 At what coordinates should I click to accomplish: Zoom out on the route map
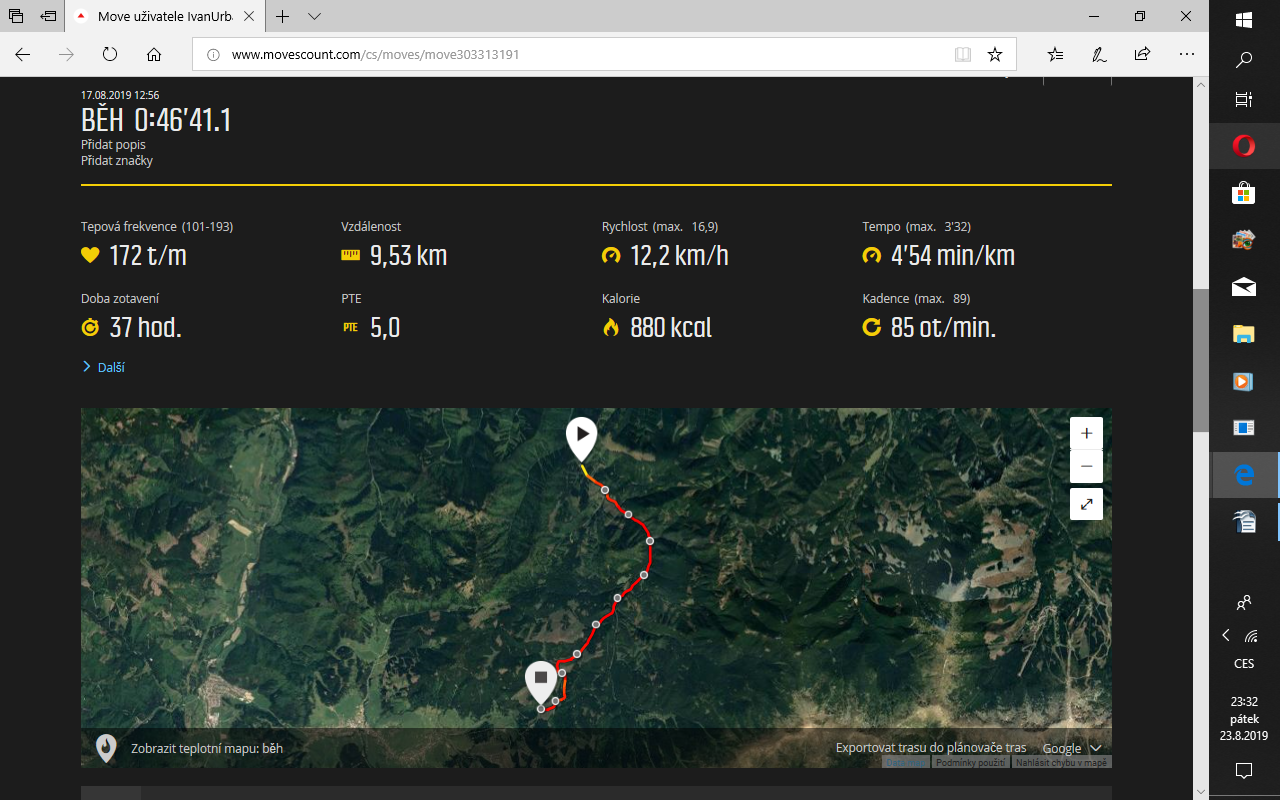pyautogui.click(x=1086, y=467)
